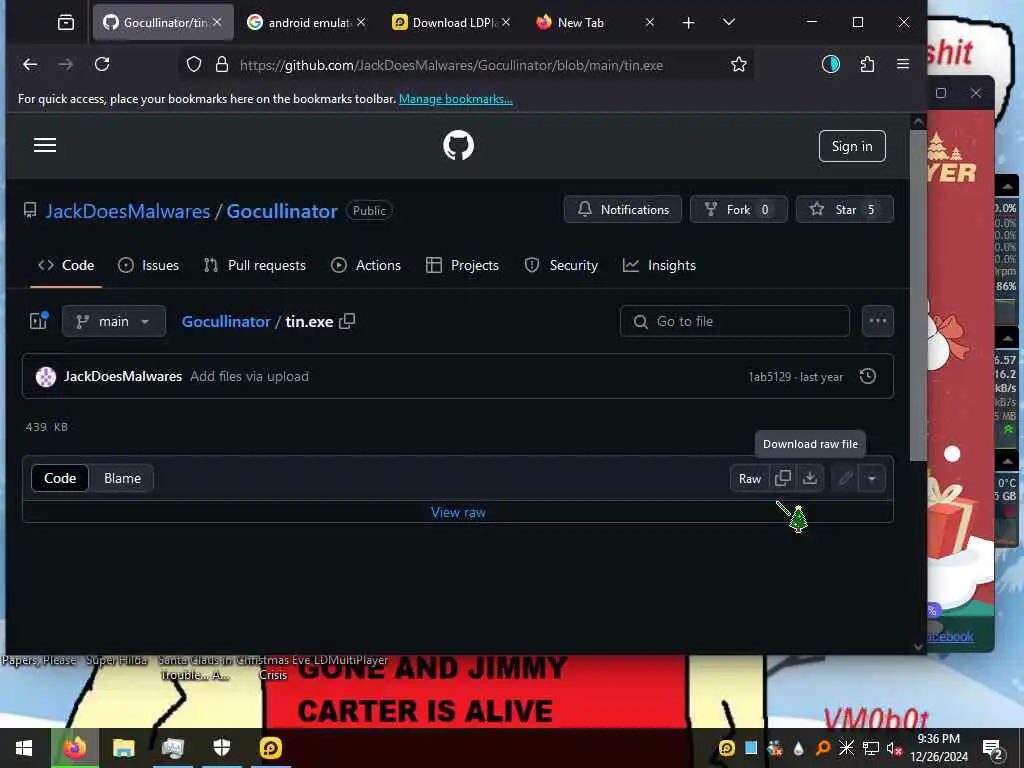Image resolution: width=1024 pixels, height=768 pixels.
Task: Star the Gocullinator repository
Action: click(x=844, y=210)
